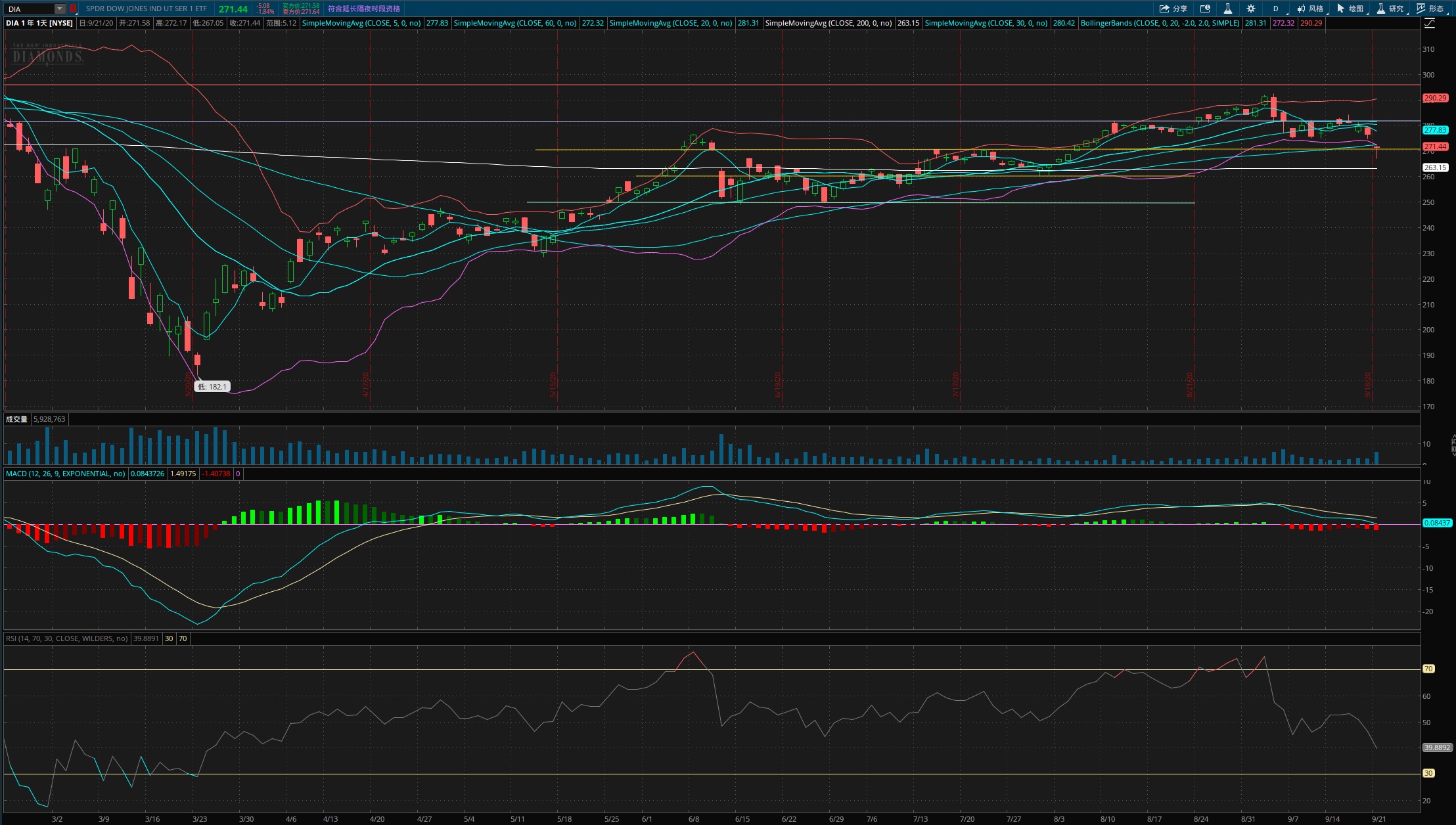Click the 收:271.44 close value cell

point(245,23)
